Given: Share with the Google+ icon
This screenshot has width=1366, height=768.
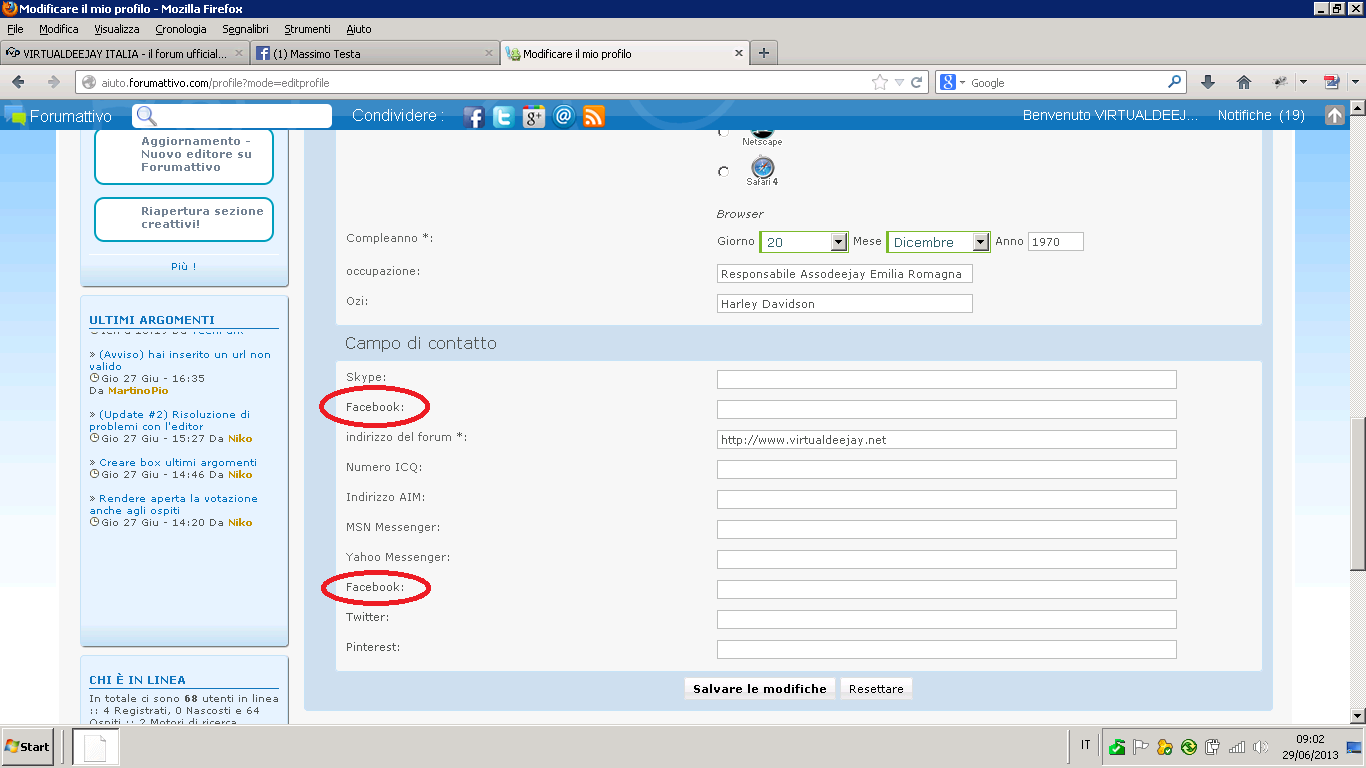Looking at the screenshot, I should [534, 117].
